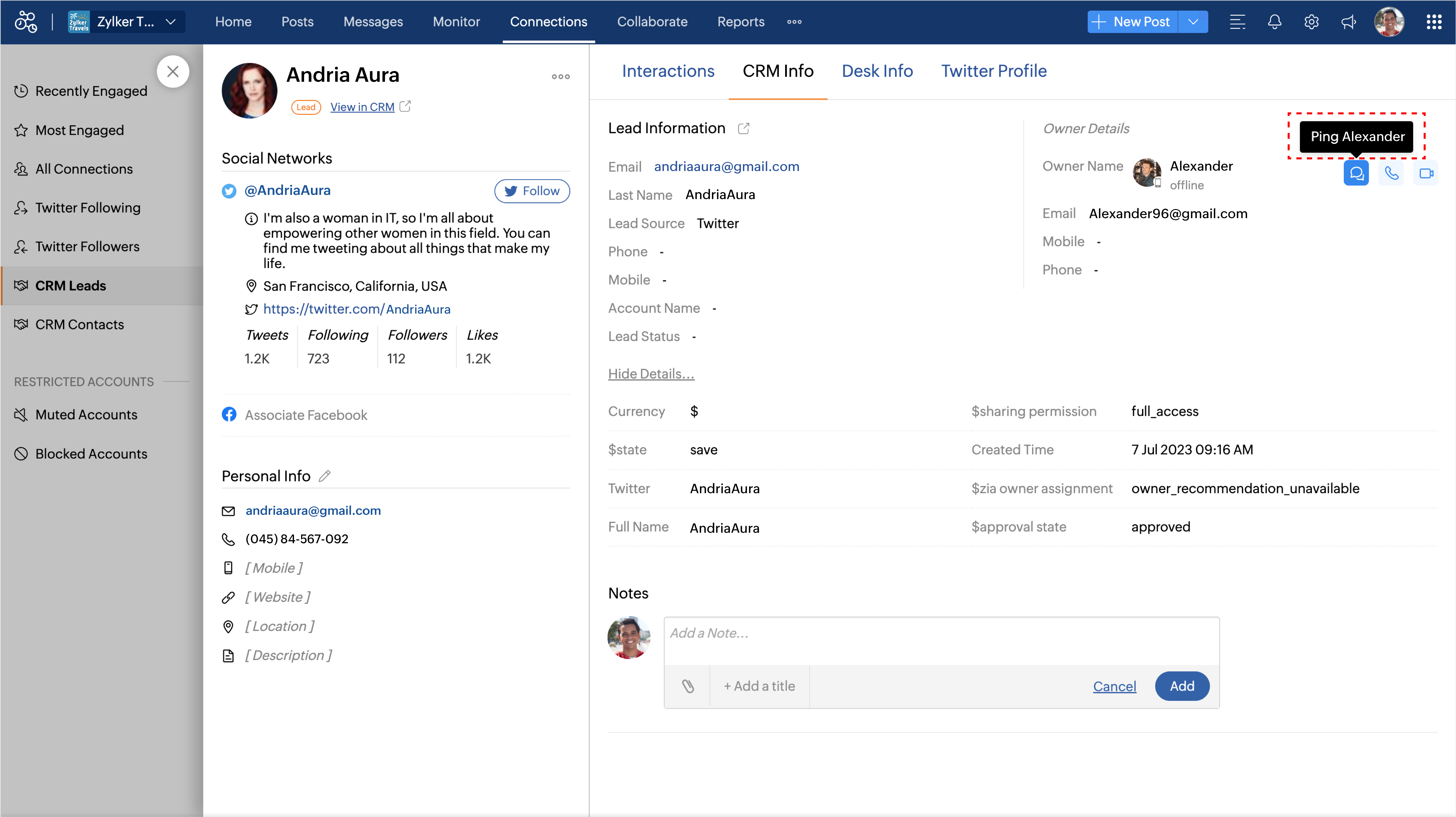Edit Personal Info with the pencil icon
1456x817 pixels.
pyautogui.click(x=324, y=476)
